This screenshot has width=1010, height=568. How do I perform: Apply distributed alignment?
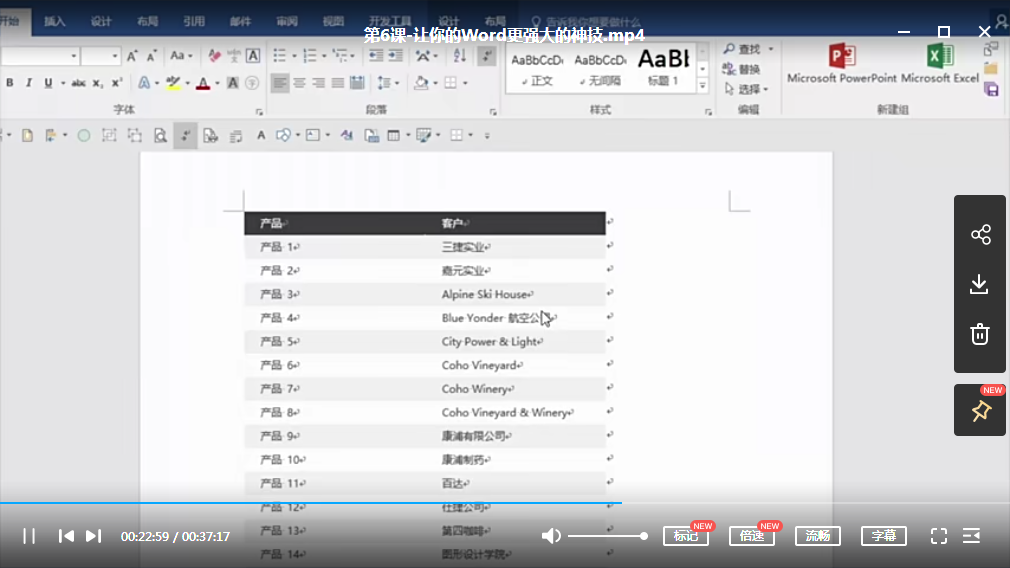(357, 83)
